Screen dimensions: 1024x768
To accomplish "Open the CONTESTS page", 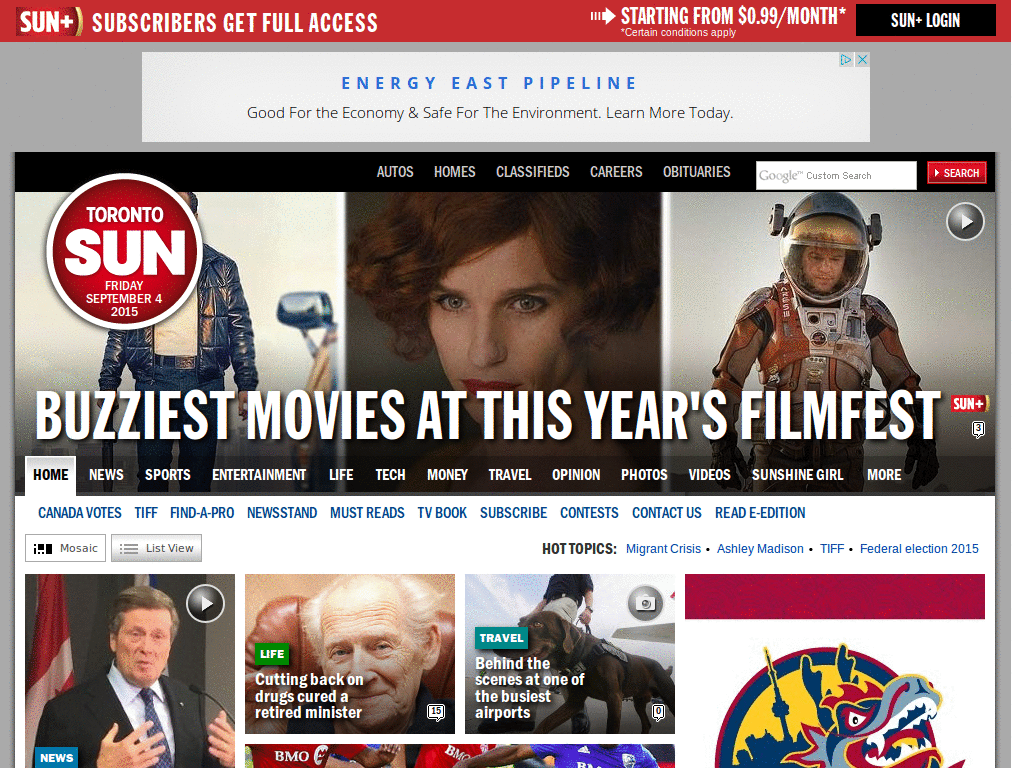I will click(589, 513).
